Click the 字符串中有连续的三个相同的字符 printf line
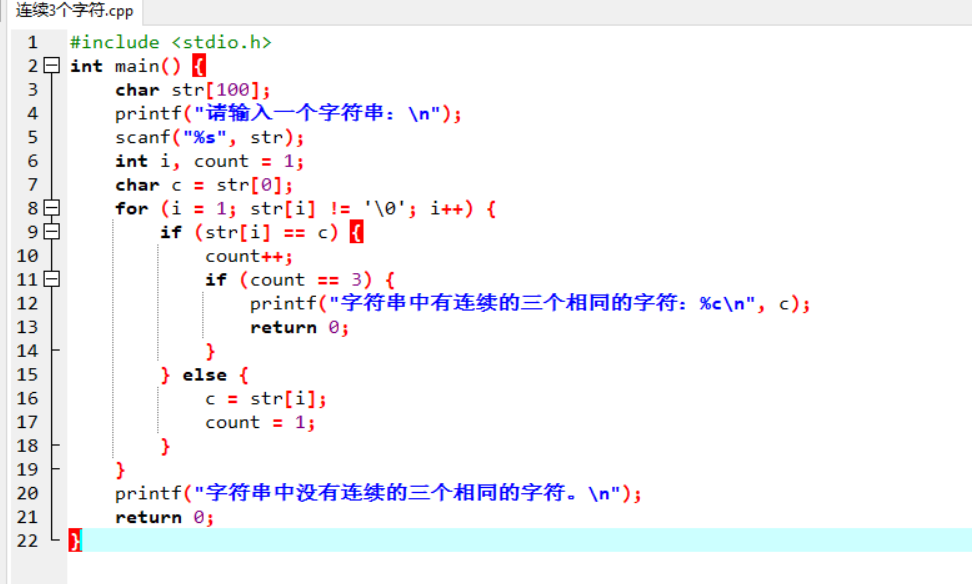Viewport: 972px width, 584px height. [530, 303]
